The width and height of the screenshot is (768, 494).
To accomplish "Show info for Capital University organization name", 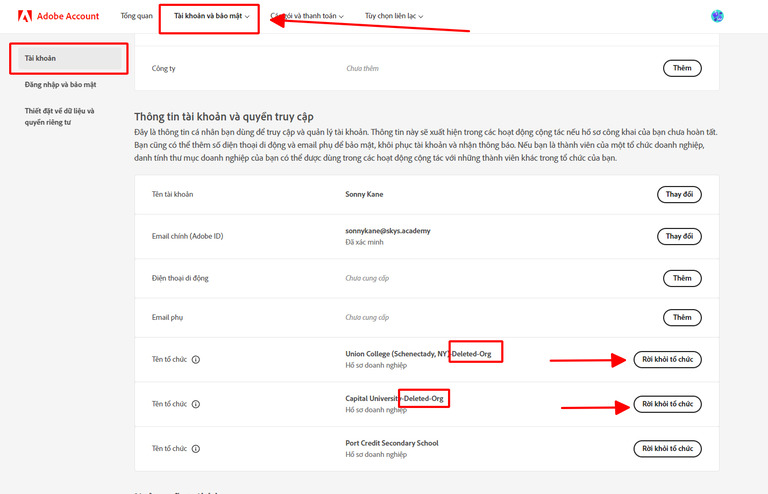I will pos(195,404).
